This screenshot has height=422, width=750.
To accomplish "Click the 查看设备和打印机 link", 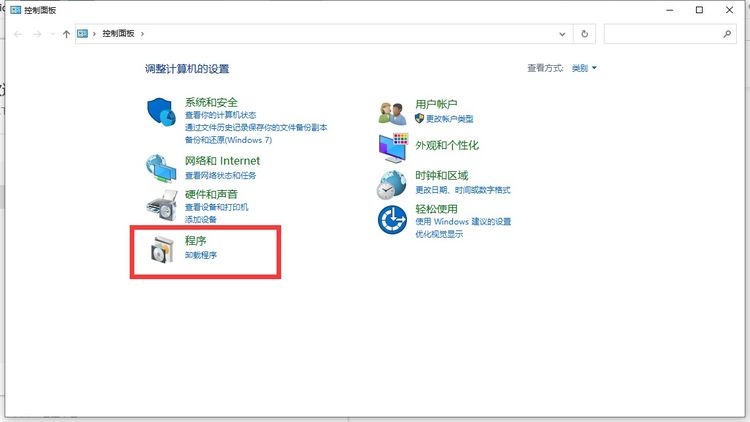I will tap(216, 207).
